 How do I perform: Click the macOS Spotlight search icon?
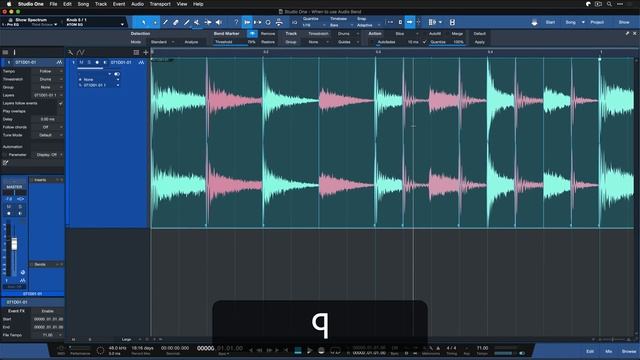pyautogui.click(x=609, y=4)
